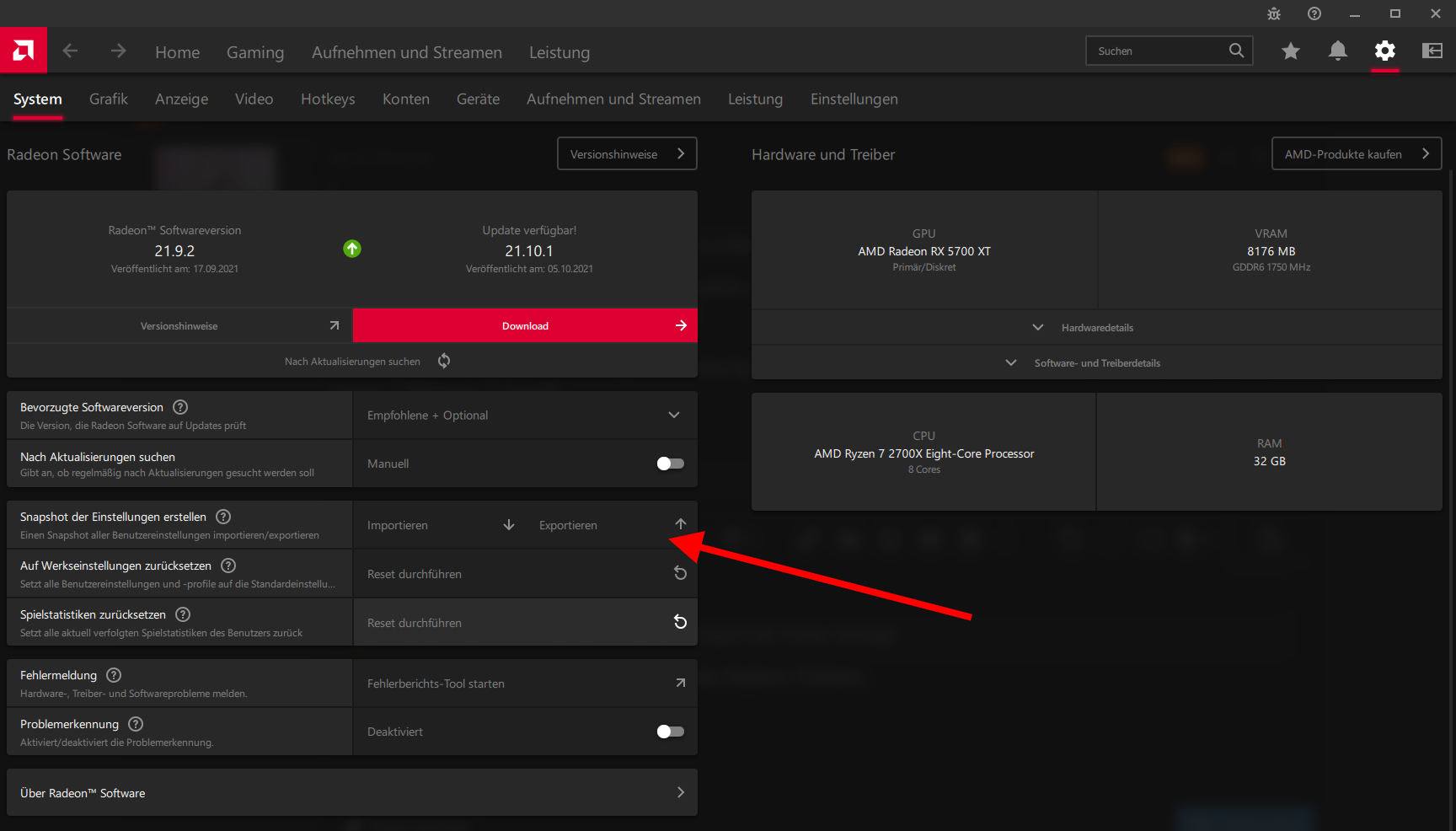Click the Importieren down arrow icon

click(509, 525)
